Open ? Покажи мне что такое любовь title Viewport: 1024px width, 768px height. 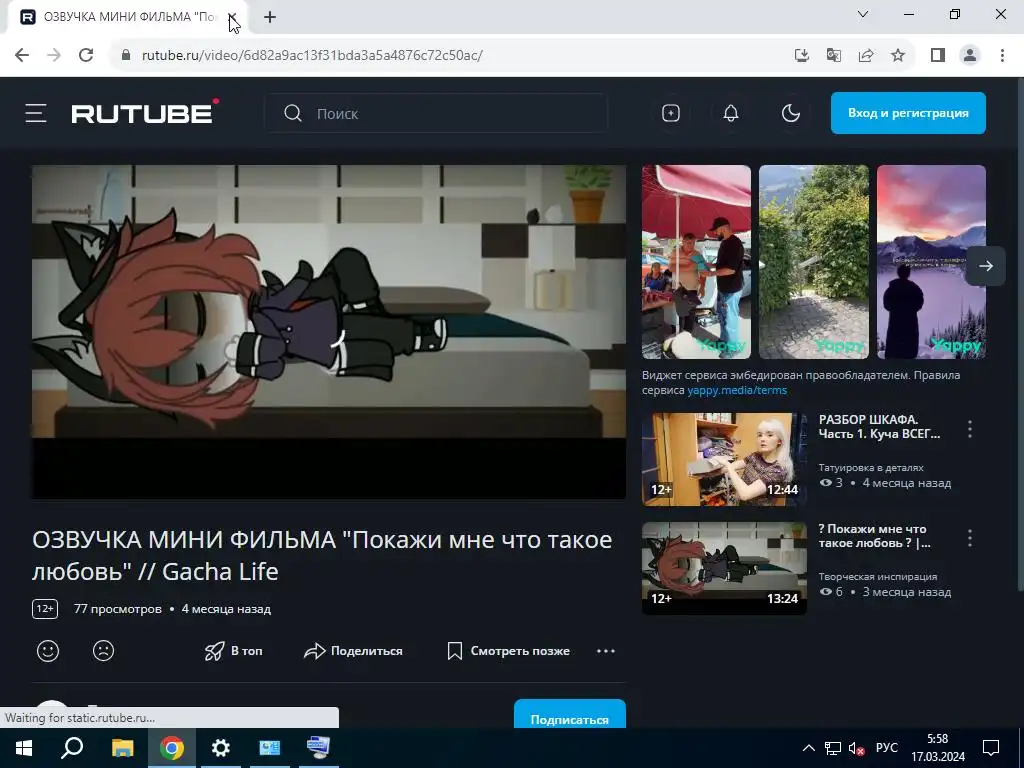pos(874,536)
